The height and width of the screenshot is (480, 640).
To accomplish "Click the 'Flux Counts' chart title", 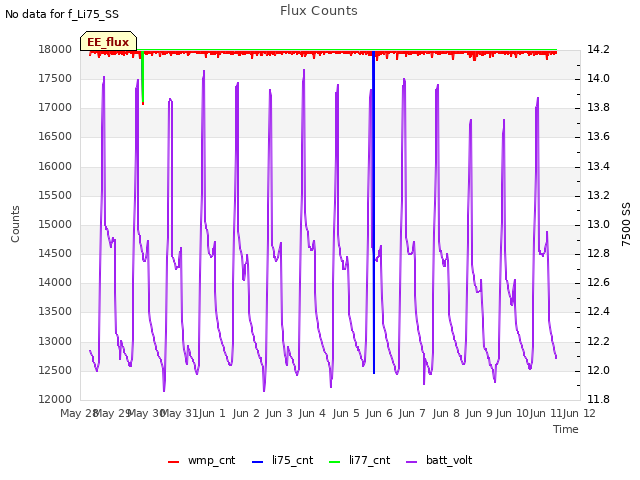I will pos(319,11).
